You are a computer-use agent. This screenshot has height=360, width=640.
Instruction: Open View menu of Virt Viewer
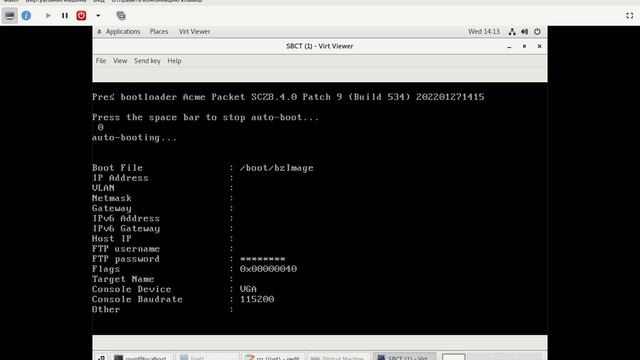[120, 61]
